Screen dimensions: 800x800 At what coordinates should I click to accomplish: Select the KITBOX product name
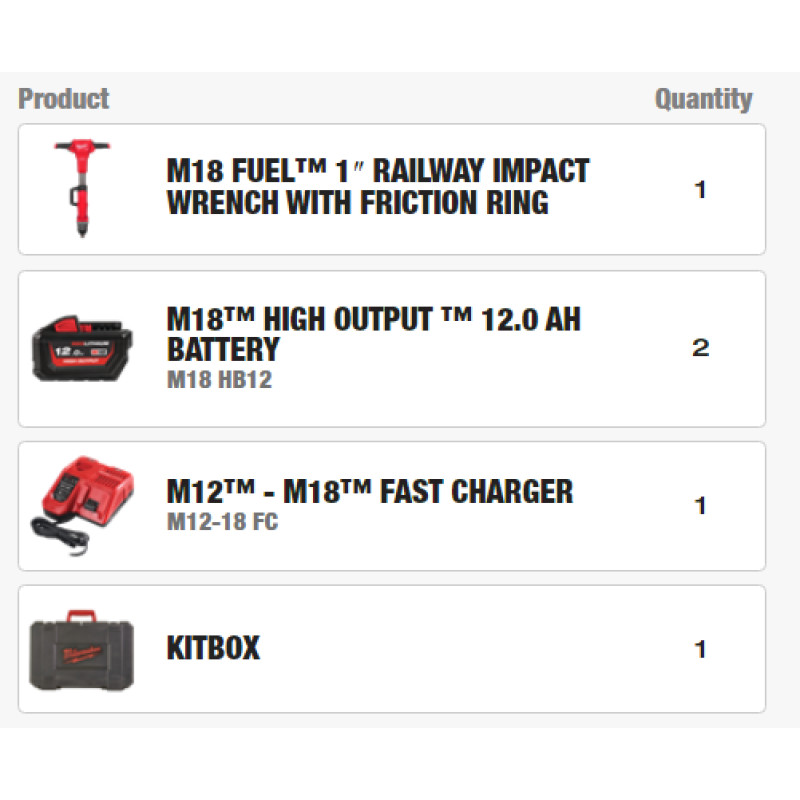click(213, 648)
